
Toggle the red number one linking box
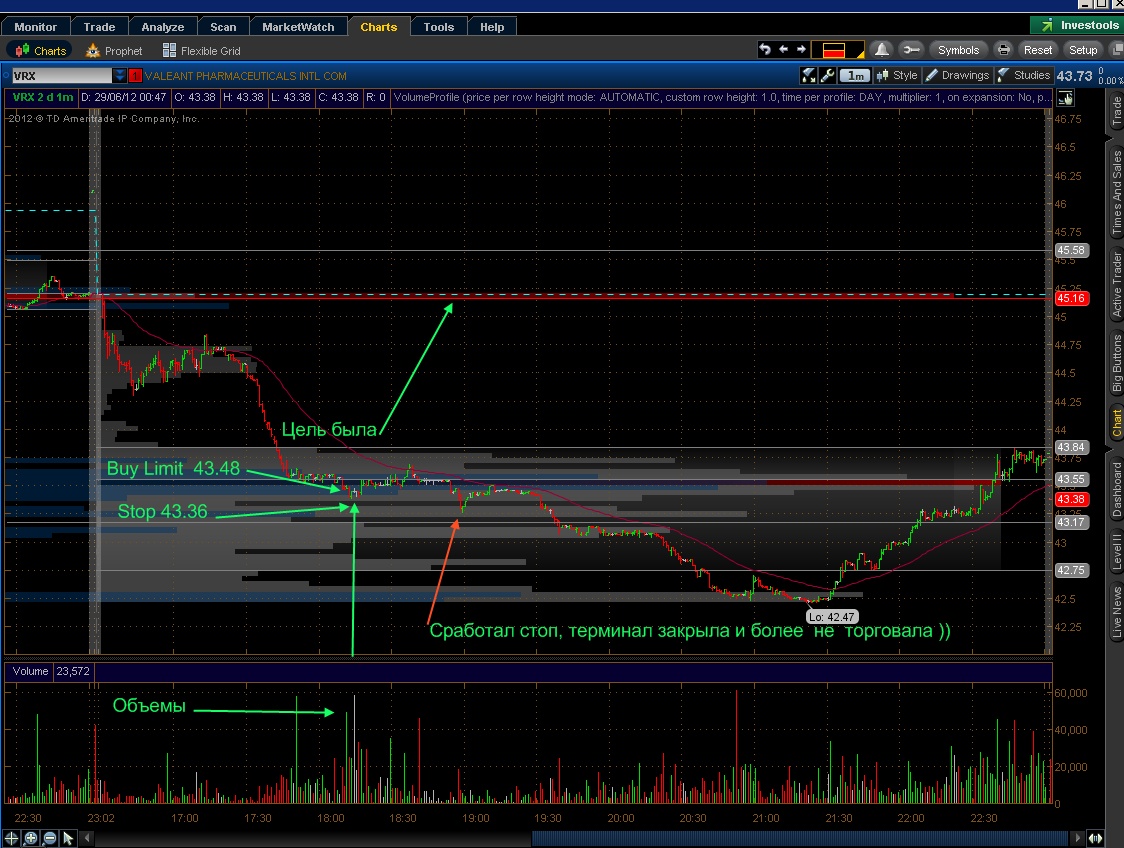pos(135,75)
